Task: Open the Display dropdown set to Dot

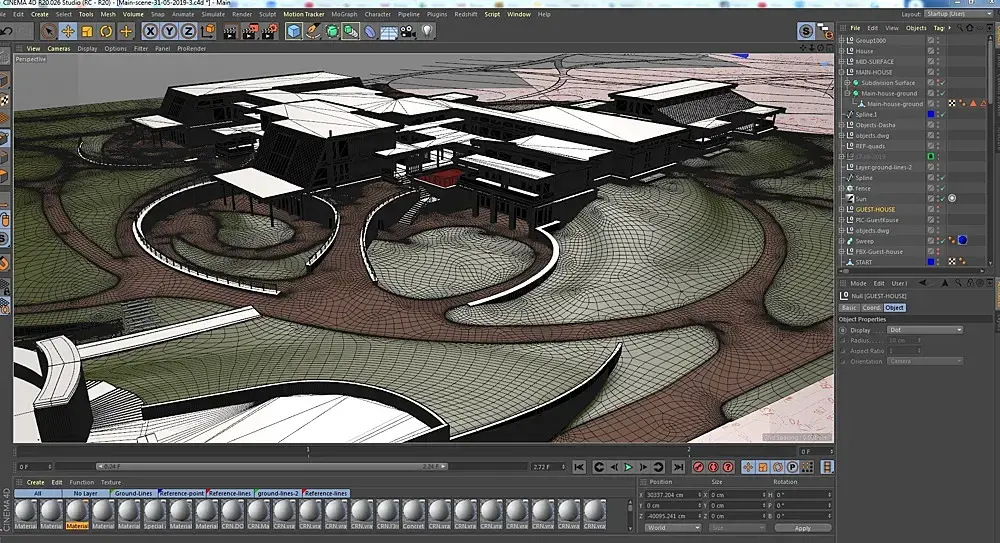Action: 924,329
